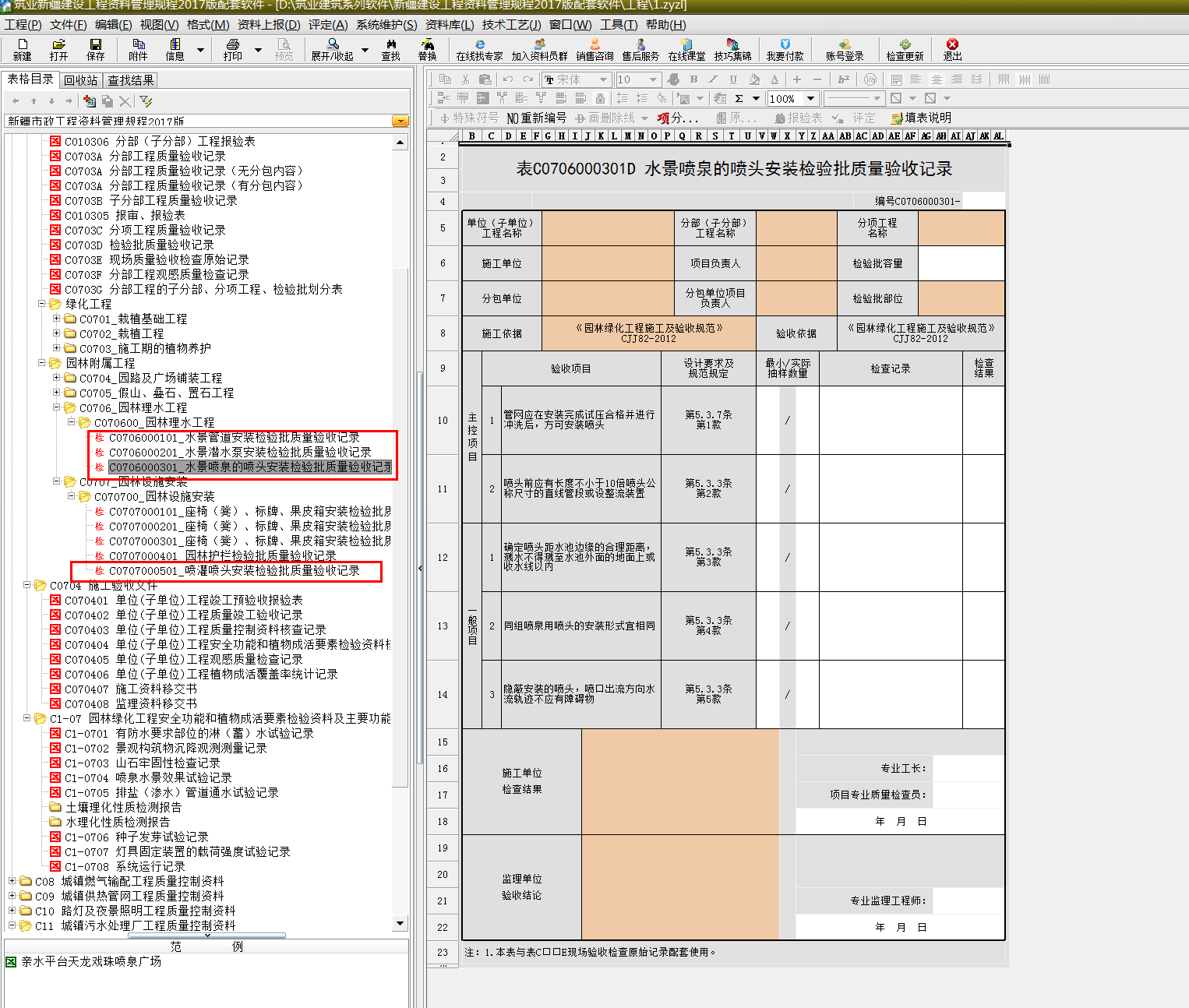Select the 表格目录 tab
The image size is (1189, 1008).
[x=30, y=79]
